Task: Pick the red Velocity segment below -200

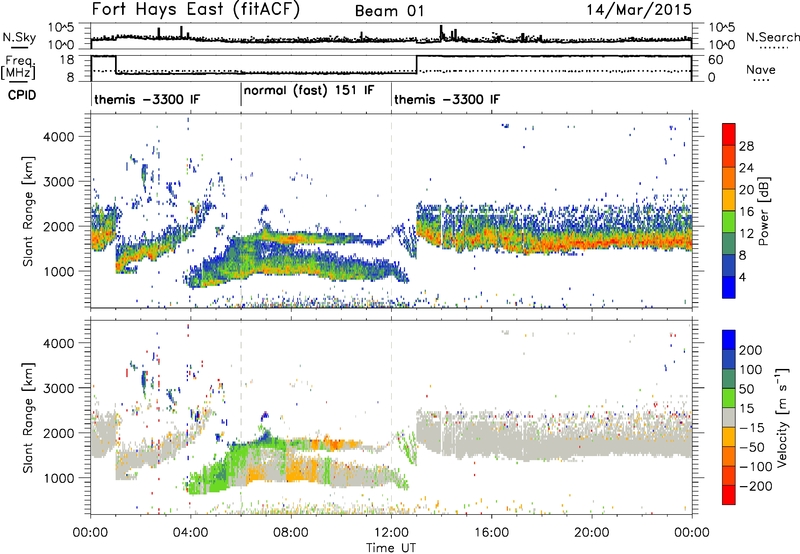Action: tap(729, 495)
